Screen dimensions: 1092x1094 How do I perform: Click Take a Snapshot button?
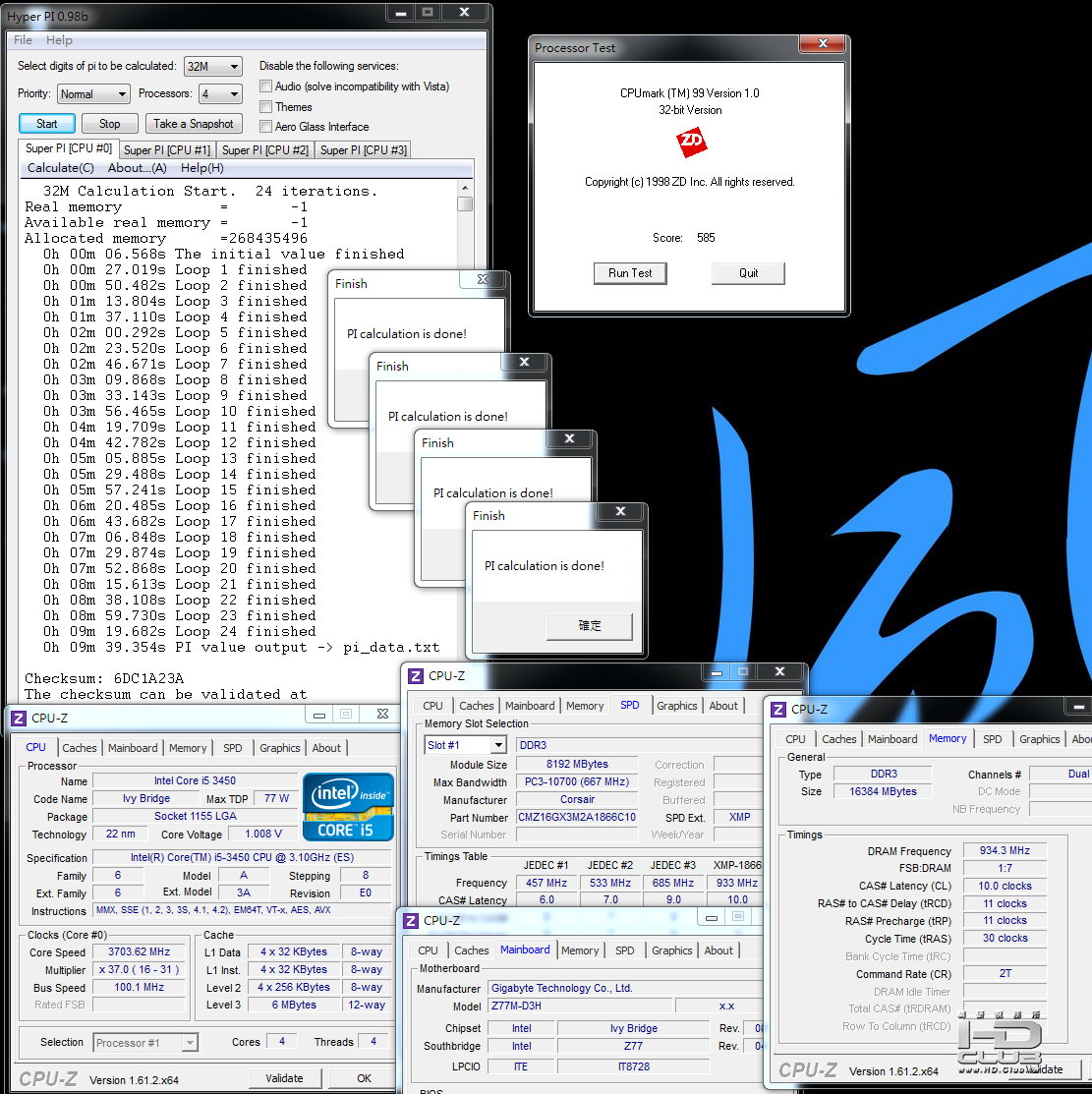(194, 124)
